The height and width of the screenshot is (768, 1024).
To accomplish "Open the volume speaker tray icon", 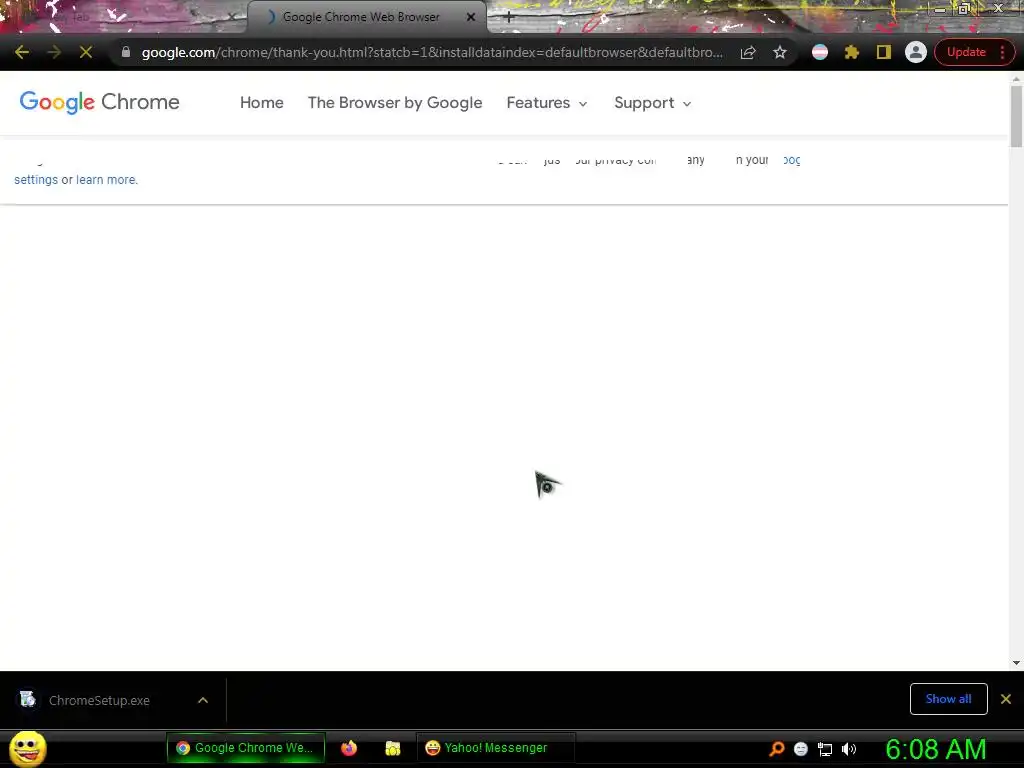I will [x=848, y=749].
